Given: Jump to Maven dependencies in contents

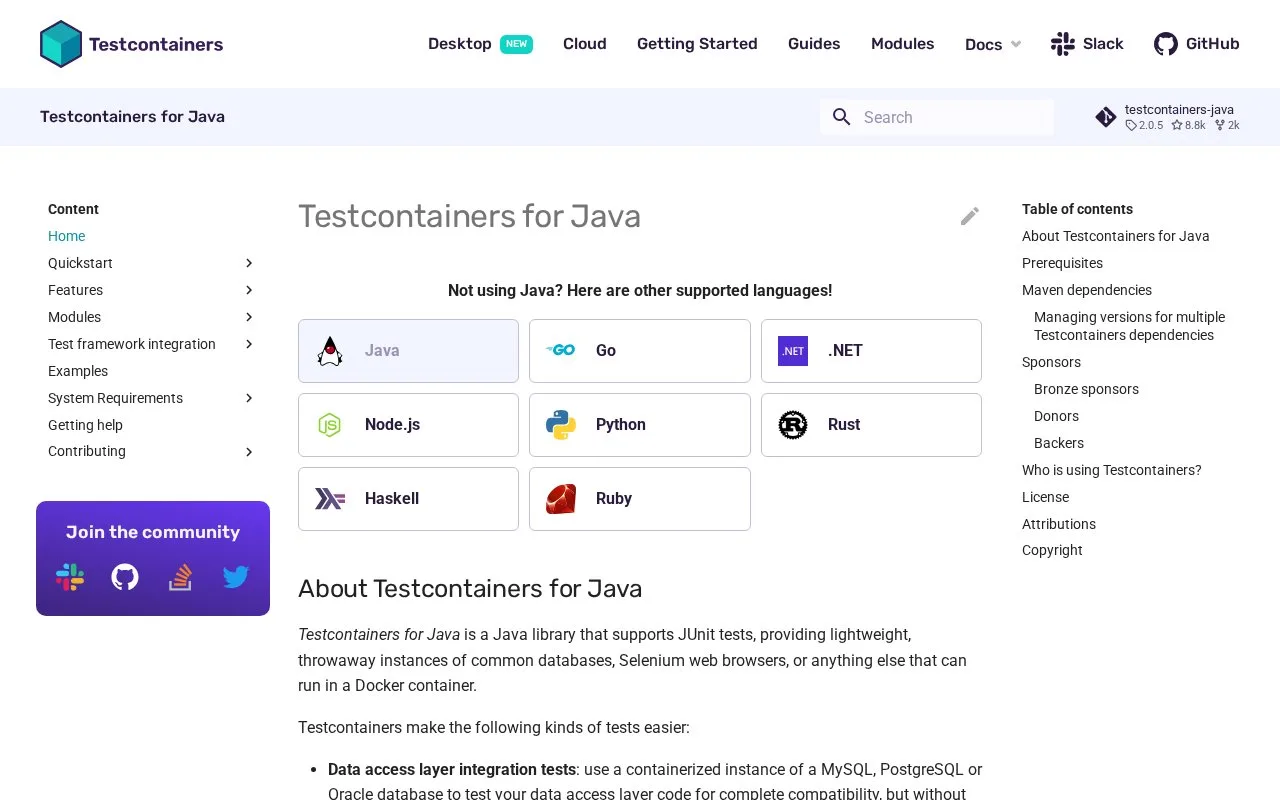Looking at the screenshot, I should coord(1087,290).
